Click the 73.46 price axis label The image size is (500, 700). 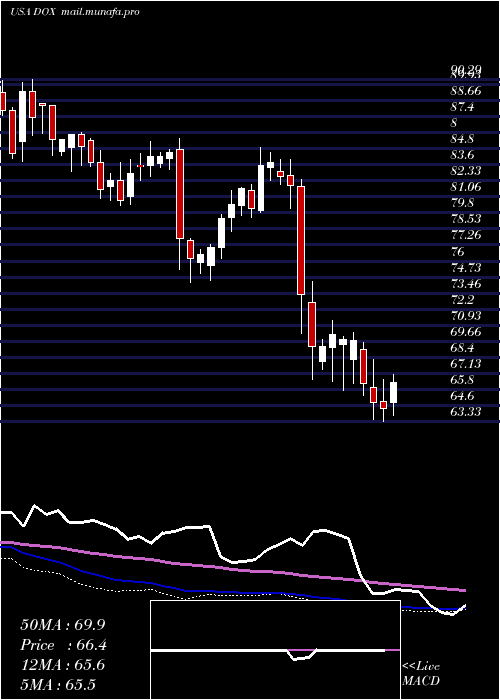pyautogui.click(x=466, y=284)
